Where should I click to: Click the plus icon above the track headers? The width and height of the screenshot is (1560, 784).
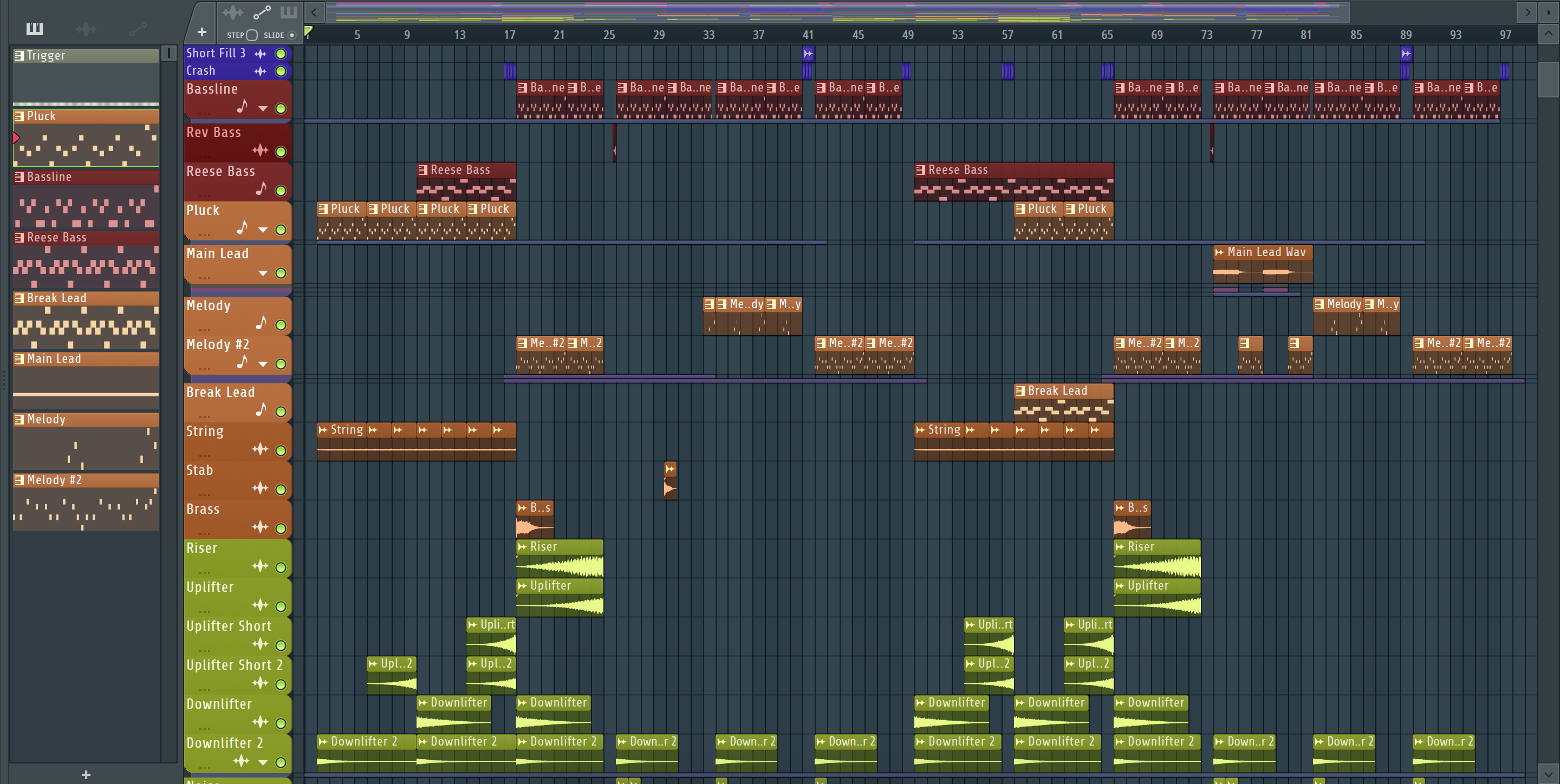[x=201, y=32]
